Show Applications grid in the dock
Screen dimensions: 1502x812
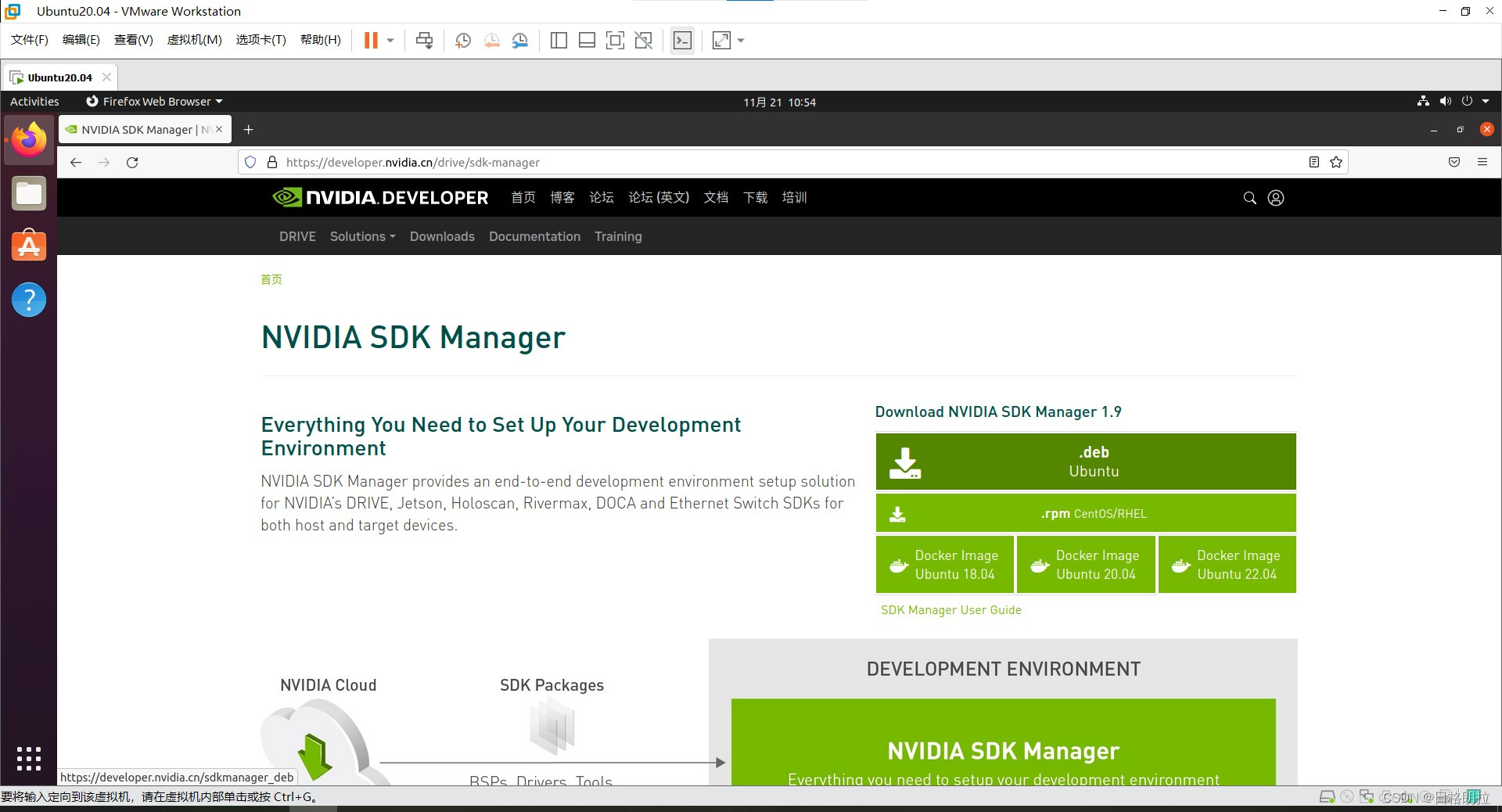[29, 759]
